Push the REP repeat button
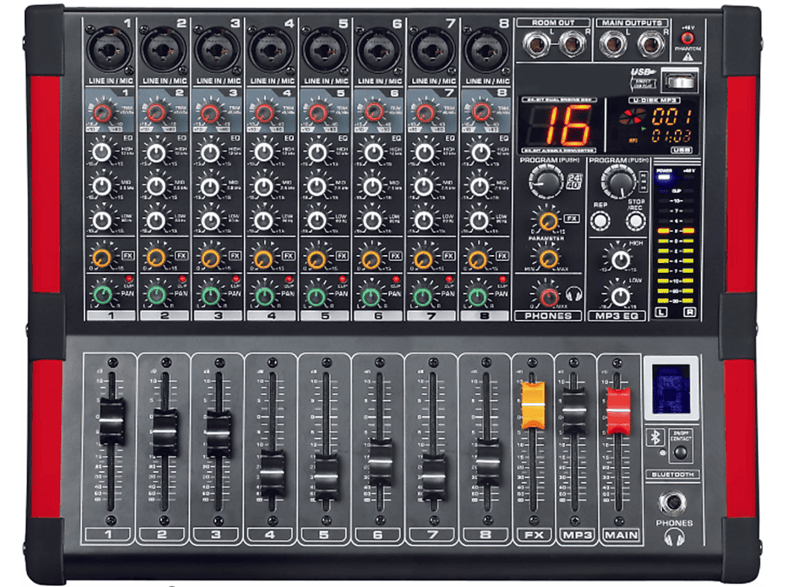 click(600, 221)
